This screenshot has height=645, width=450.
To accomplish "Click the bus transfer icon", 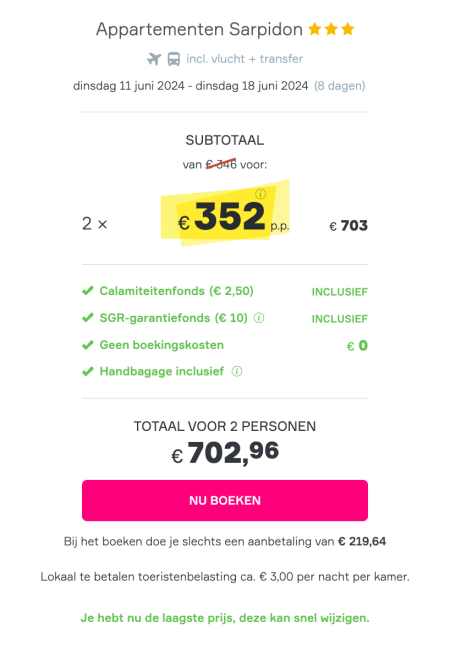I will tap(174, 59).
